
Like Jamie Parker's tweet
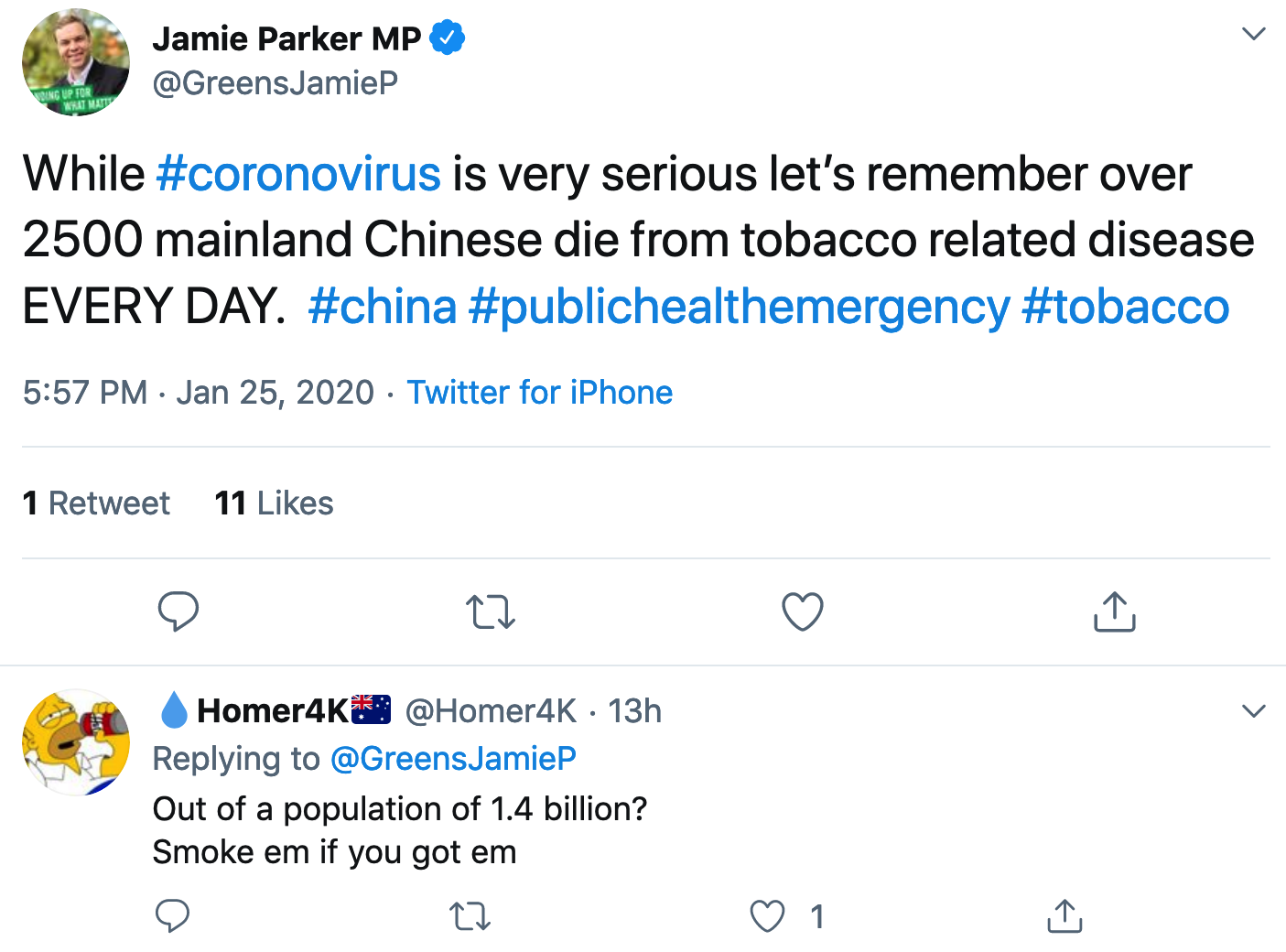coord(803,611)
